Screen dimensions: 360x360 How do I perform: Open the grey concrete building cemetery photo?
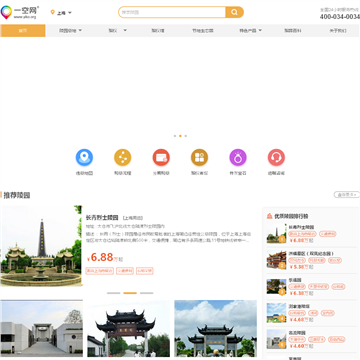click(x=41, y=328)
